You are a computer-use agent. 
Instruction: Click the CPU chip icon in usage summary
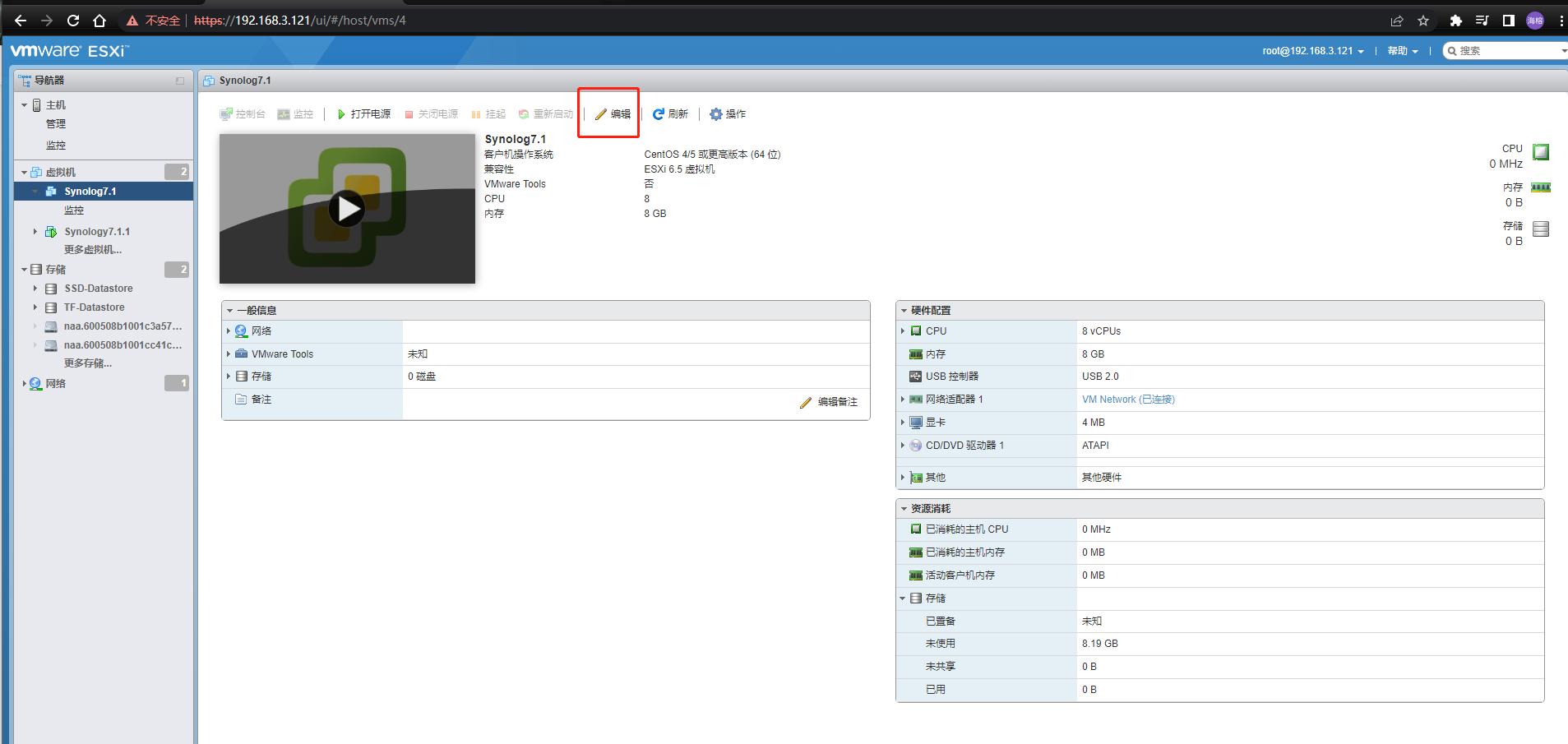[1541, 152]
